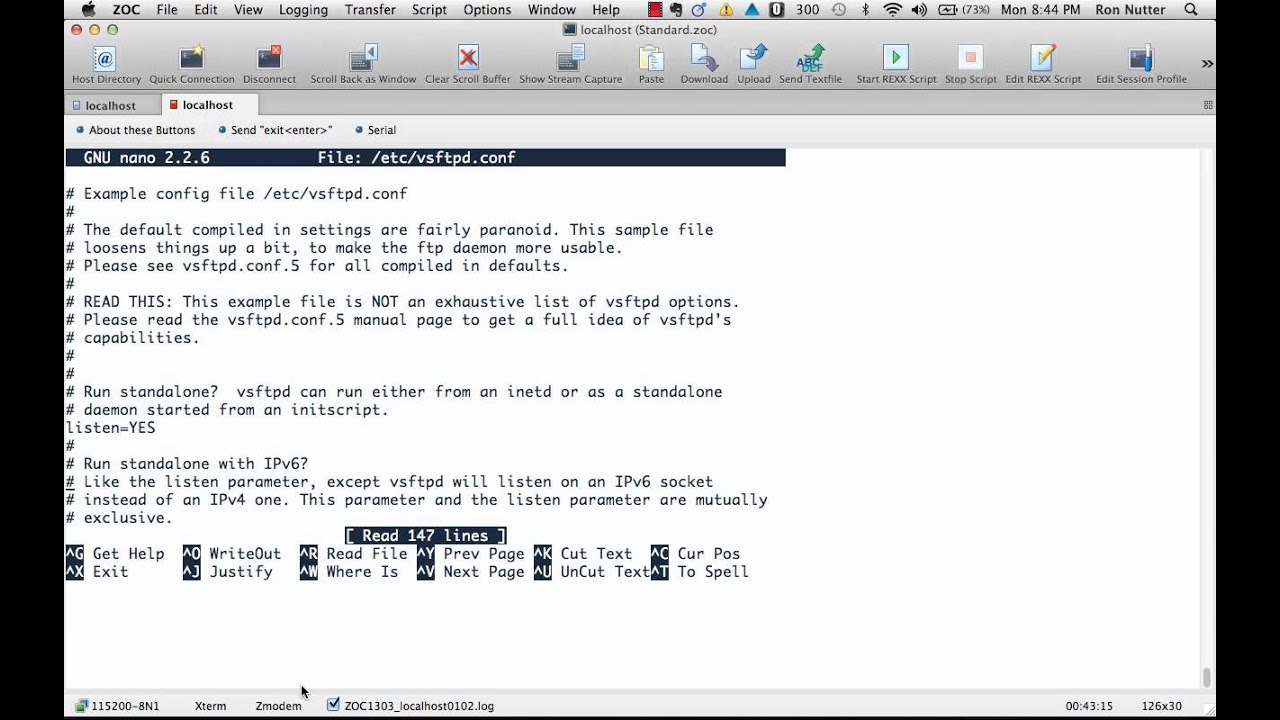The width and height of the screenshot is (1280, 720).
Task: Start a Quick Connection
Action: tap(191, 64)
